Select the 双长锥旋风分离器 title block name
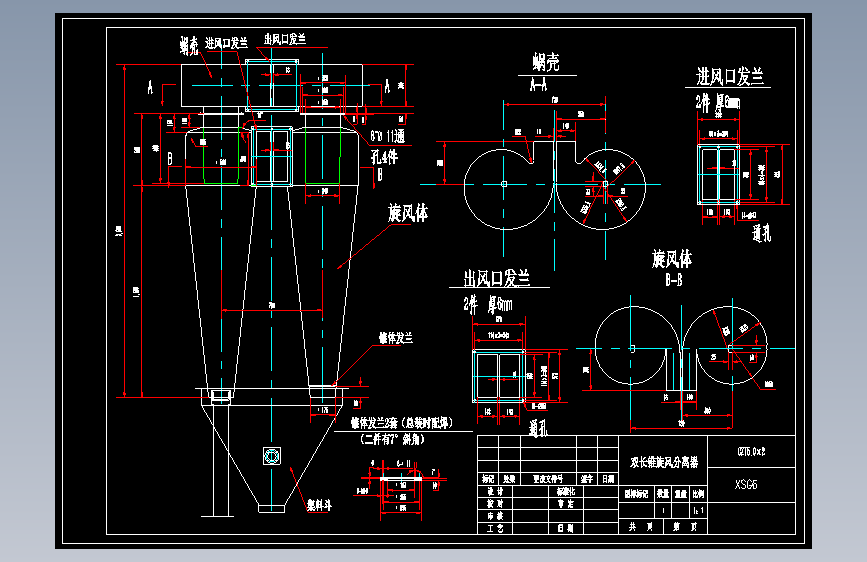The height and width of the screenshot is (562, 867). point(664,462)
